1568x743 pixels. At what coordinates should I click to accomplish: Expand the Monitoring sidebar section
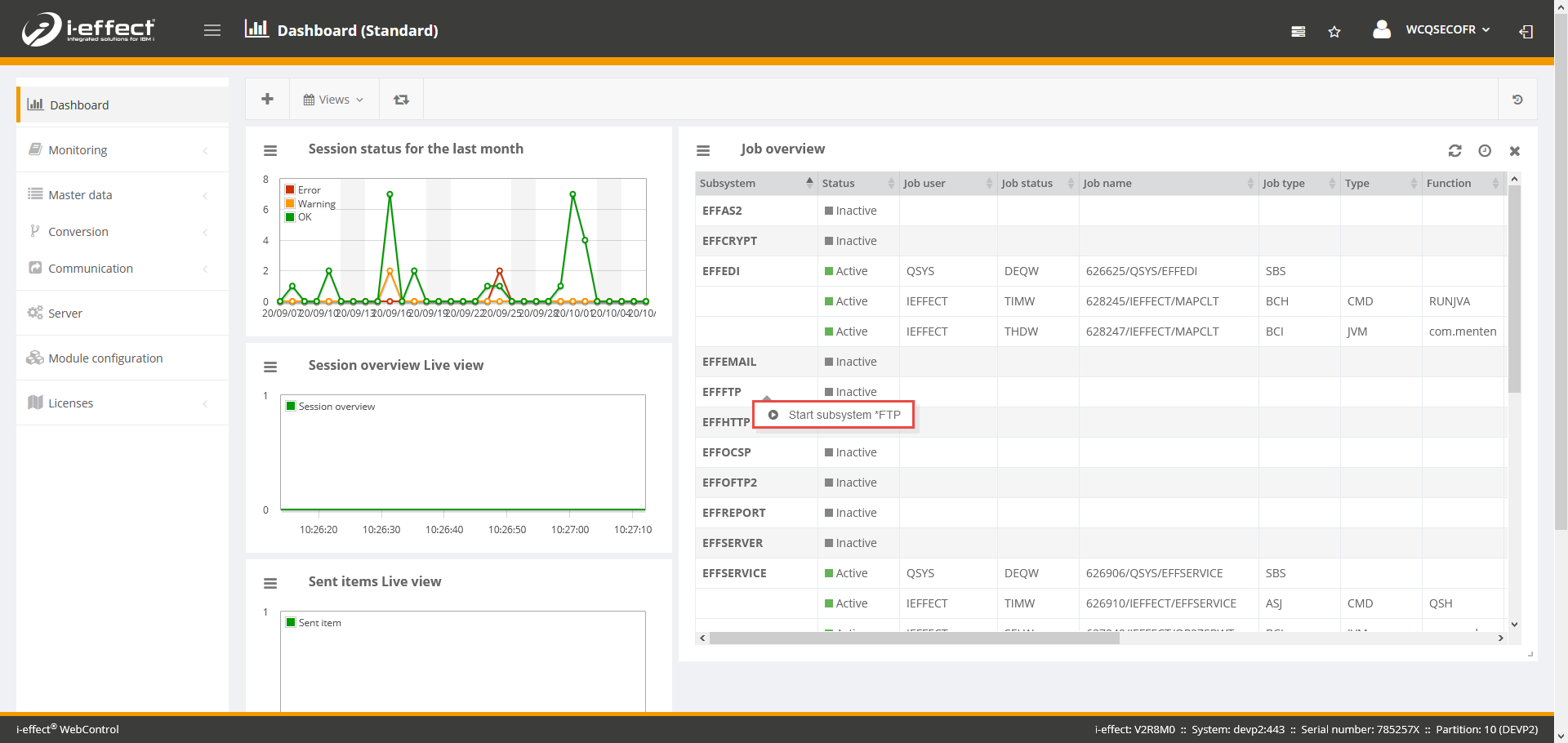point(78,150)
